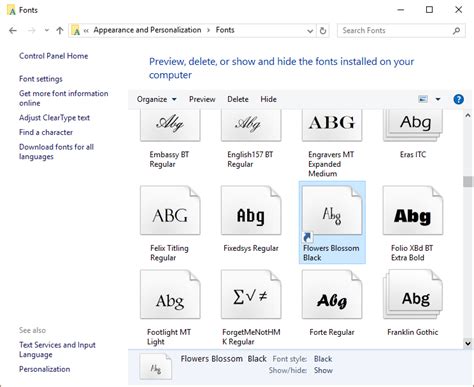
Task: Open the blue Help icon
Action: point(458,99)
